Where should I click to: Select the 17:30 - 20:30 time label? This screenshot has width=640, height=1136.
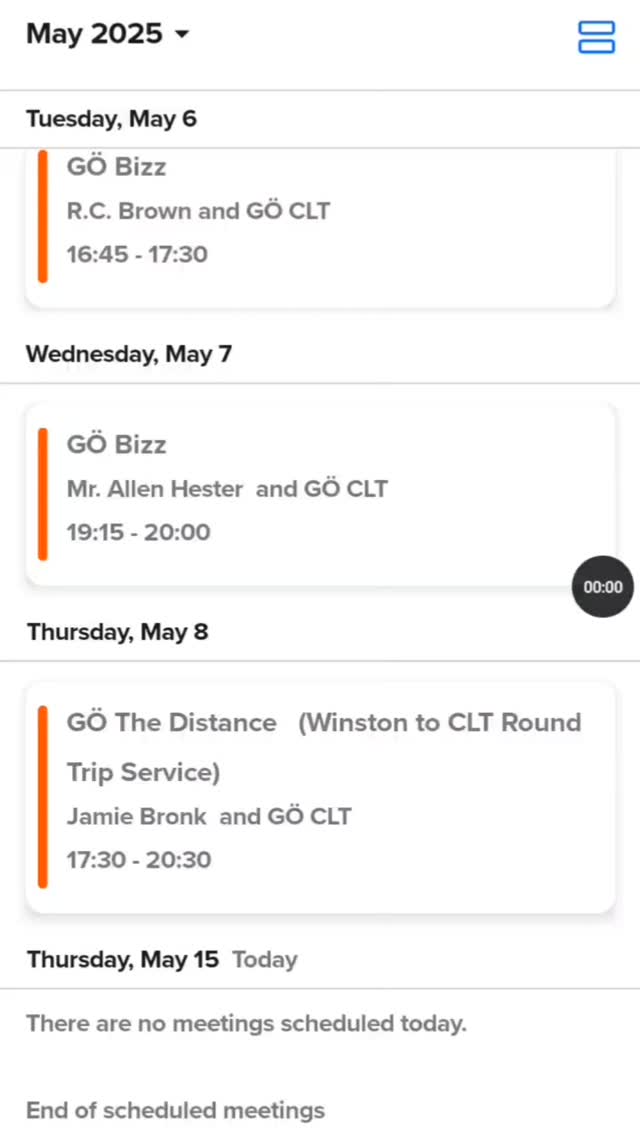[x=138, y=860]
